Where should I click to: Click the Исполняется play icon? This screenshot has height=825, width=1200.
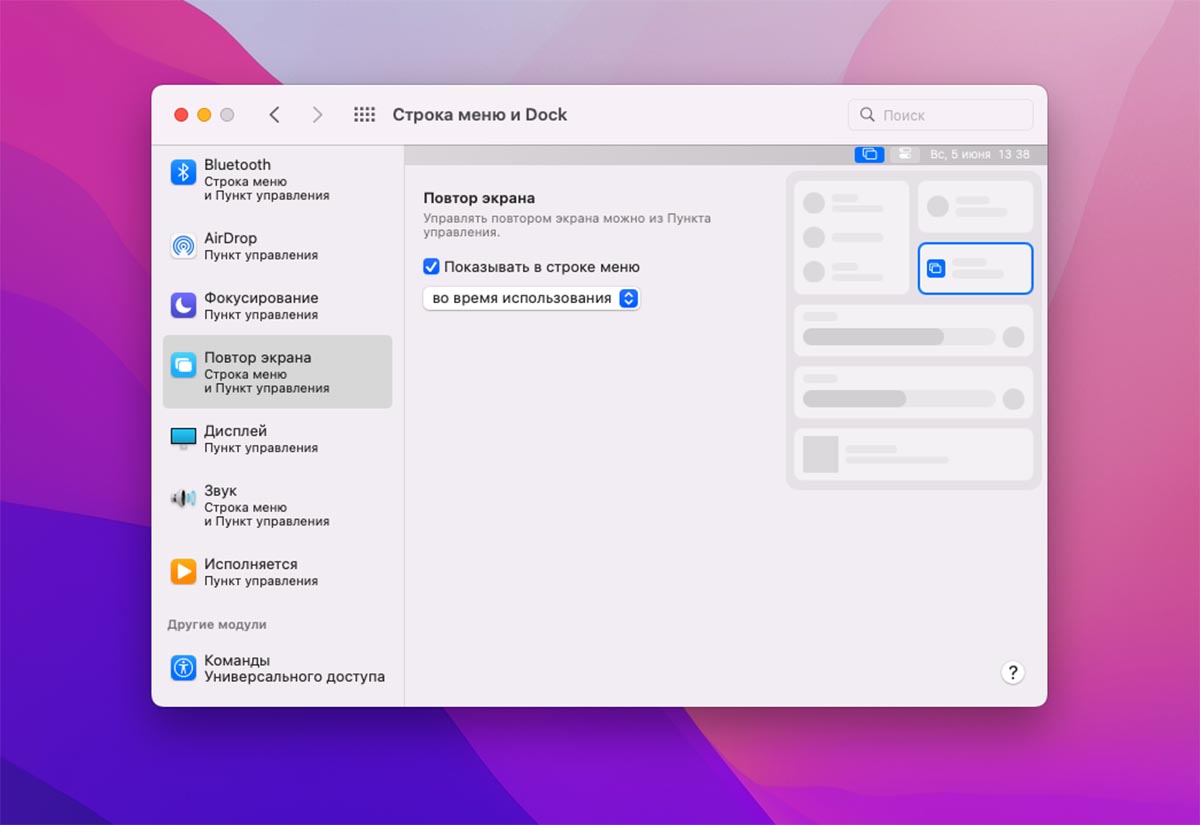click(x=183, y=571)
